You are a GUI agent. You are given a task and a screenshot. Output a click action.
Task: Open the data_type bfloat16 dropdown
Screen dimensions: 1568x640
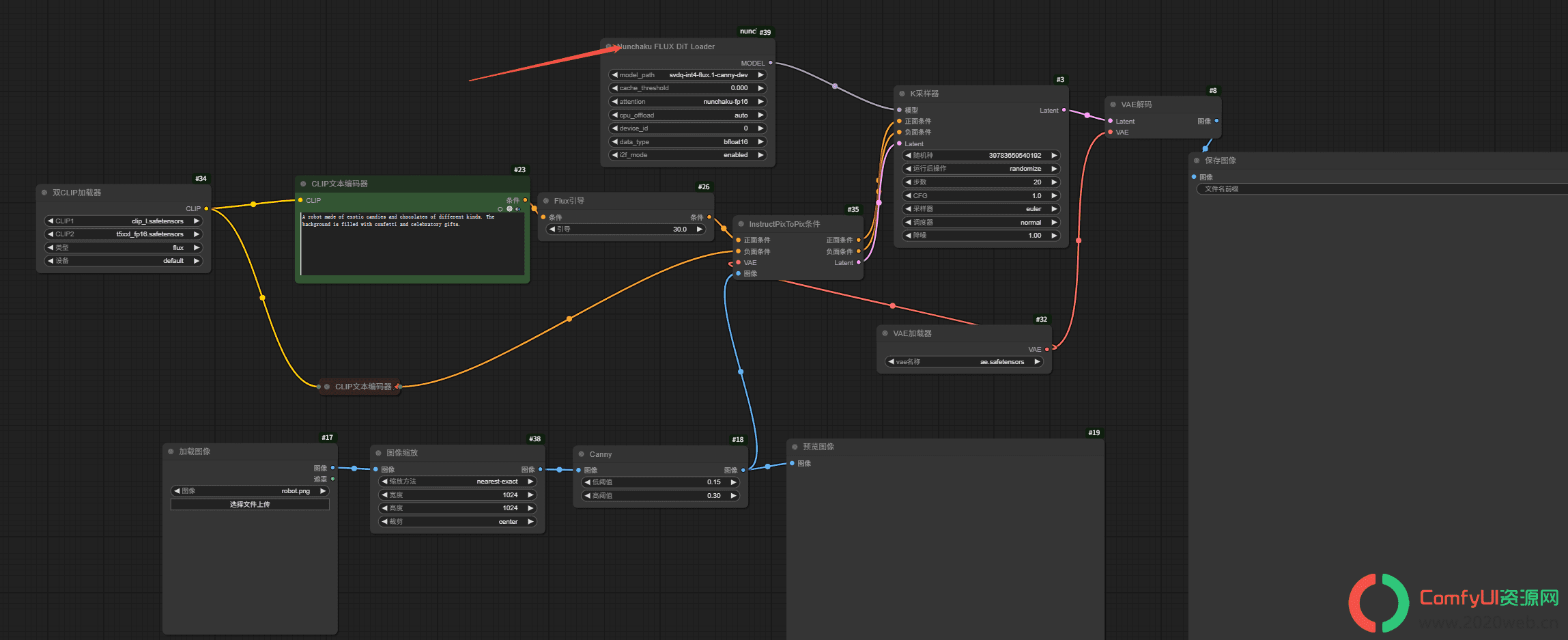tap(687, 142)
